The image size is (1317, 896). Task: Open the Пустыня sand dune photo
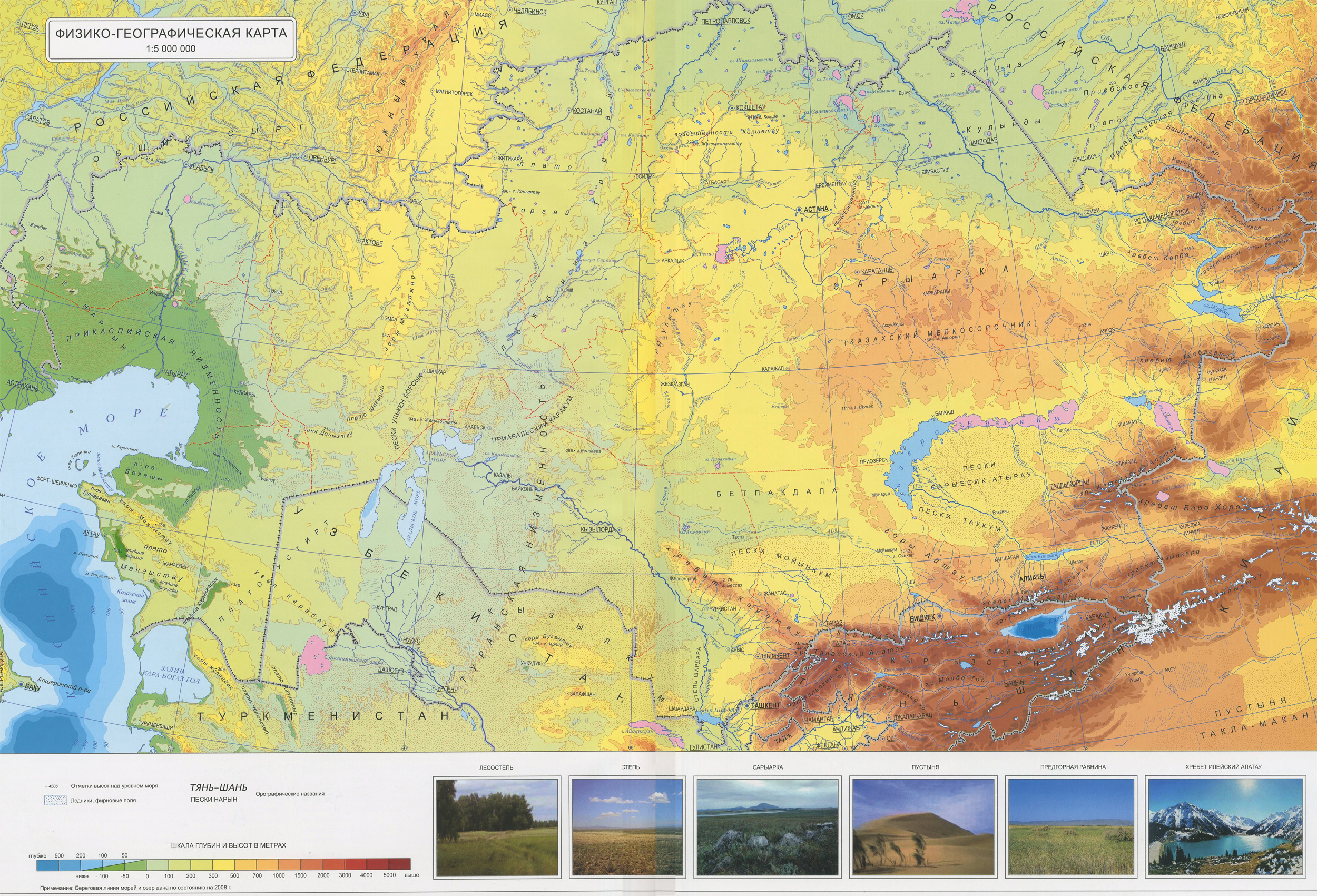click(923, 827)
